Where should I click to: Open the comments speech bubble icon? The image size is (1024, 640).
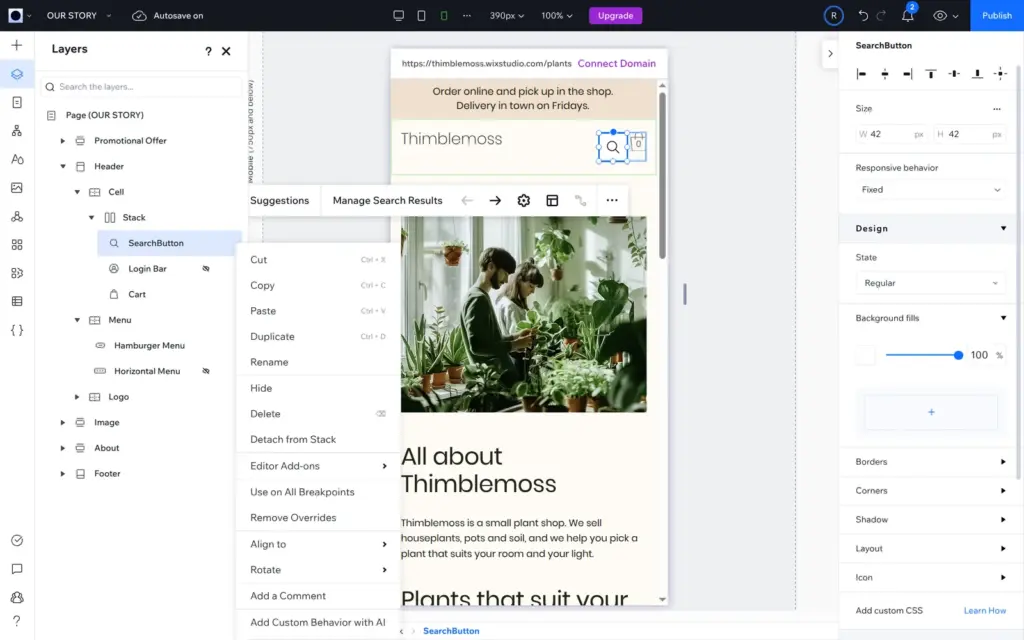[x=17, y=569]
